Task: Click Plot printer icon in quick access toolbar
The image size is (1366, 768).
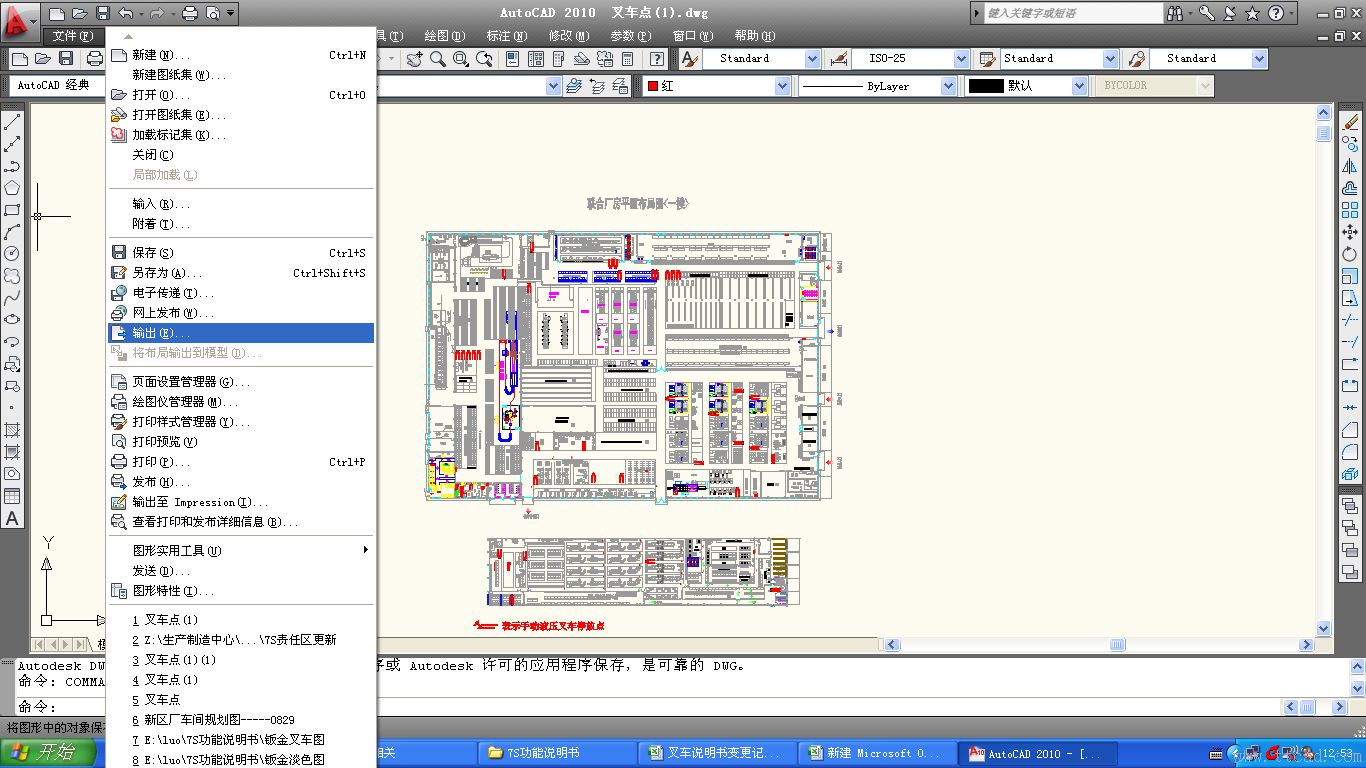Action: 190,13
